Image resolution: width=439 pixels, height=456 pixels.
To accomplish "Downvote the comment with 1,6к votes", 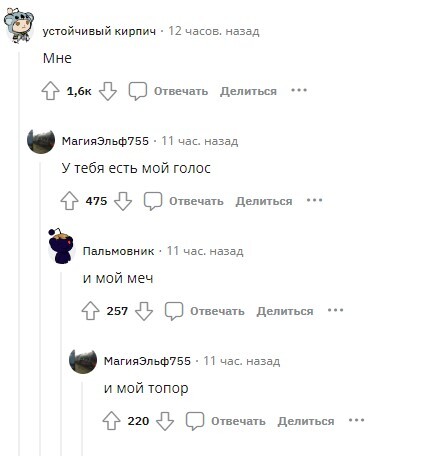I will coord(108,91).
